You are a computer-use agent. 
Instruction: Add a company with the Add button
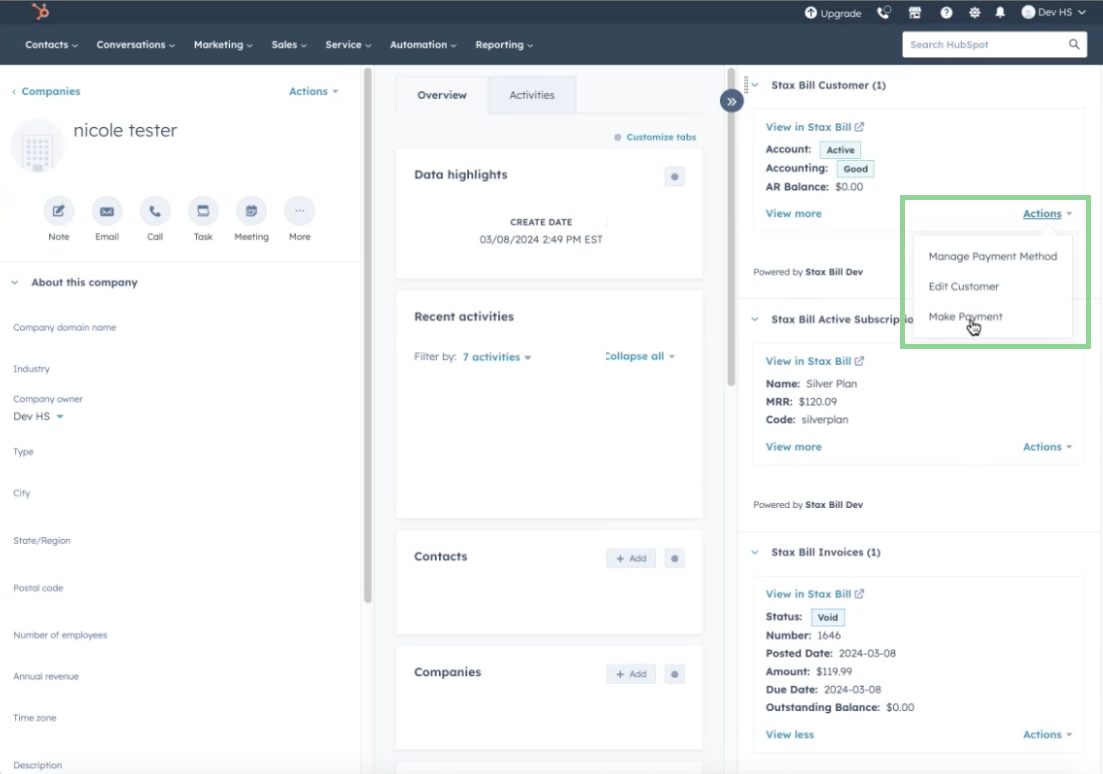(x=631, y=674)
